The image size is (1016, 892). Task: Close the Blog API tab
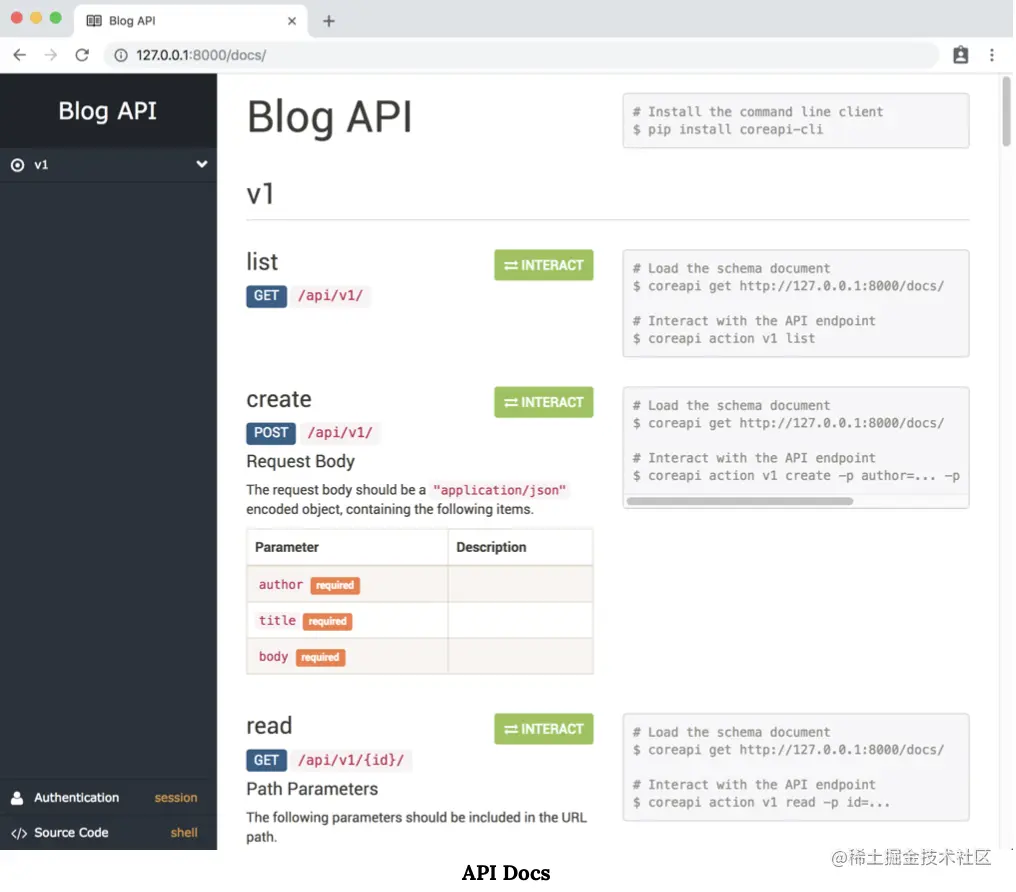(x=292, y=21)
